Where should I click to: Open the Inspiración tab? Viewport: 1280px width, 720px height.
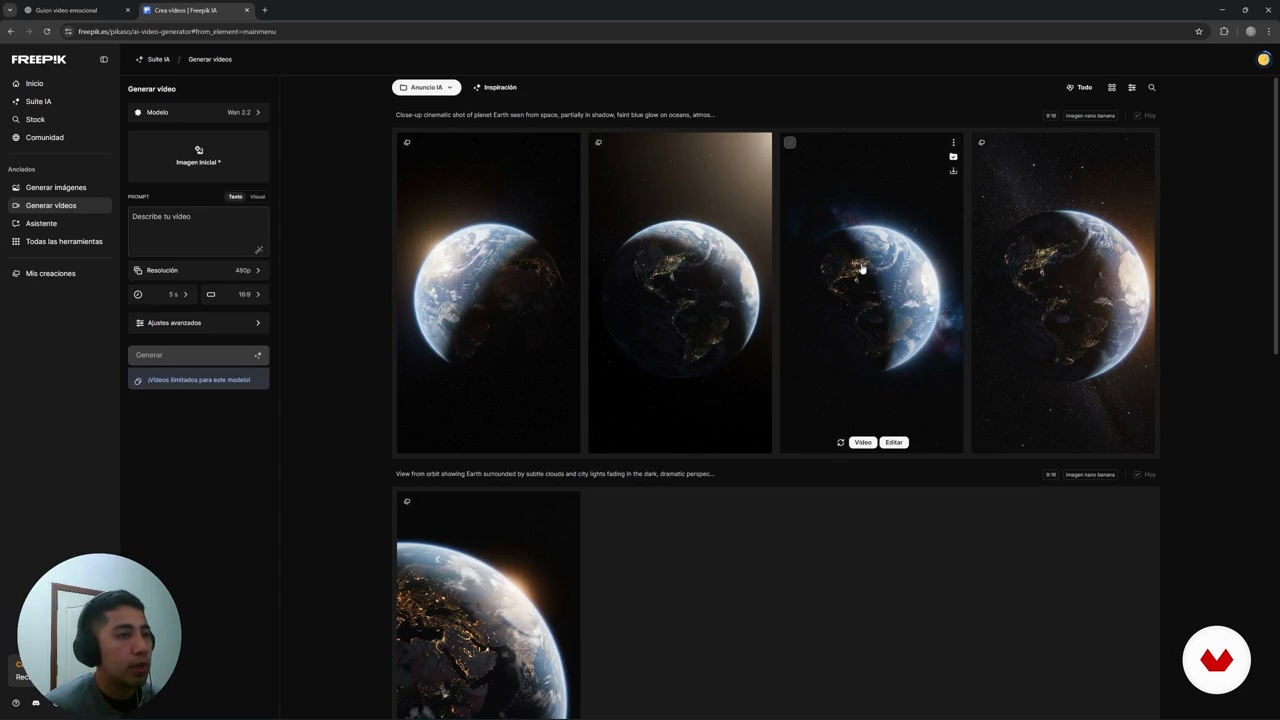point(495,87)
